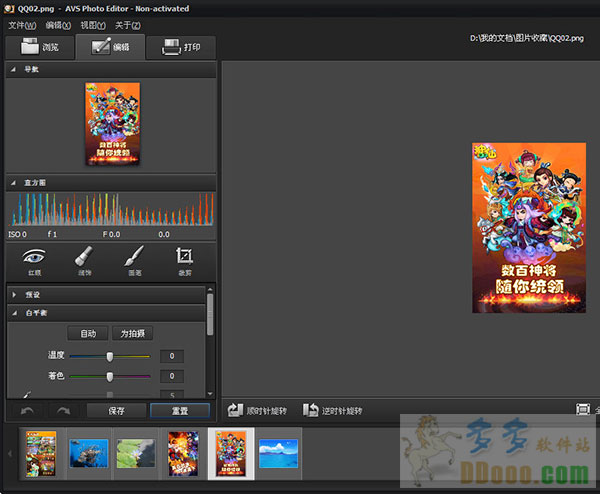Image resolution: width=600 pixels, height=494 pixels.
Task: Click the 温度 temperature slider handle
Action: click(110, 356)
